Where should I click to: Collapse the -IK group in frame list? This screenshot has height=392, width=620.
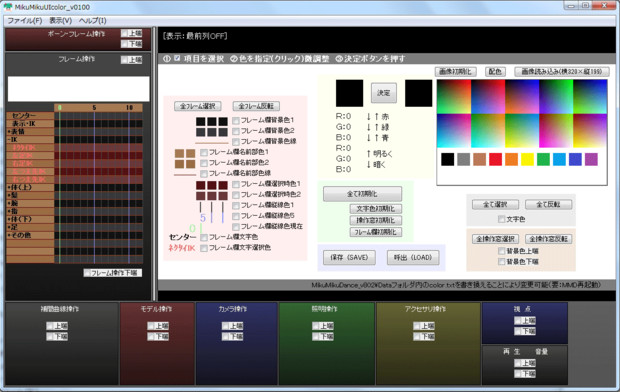(30, 140)
